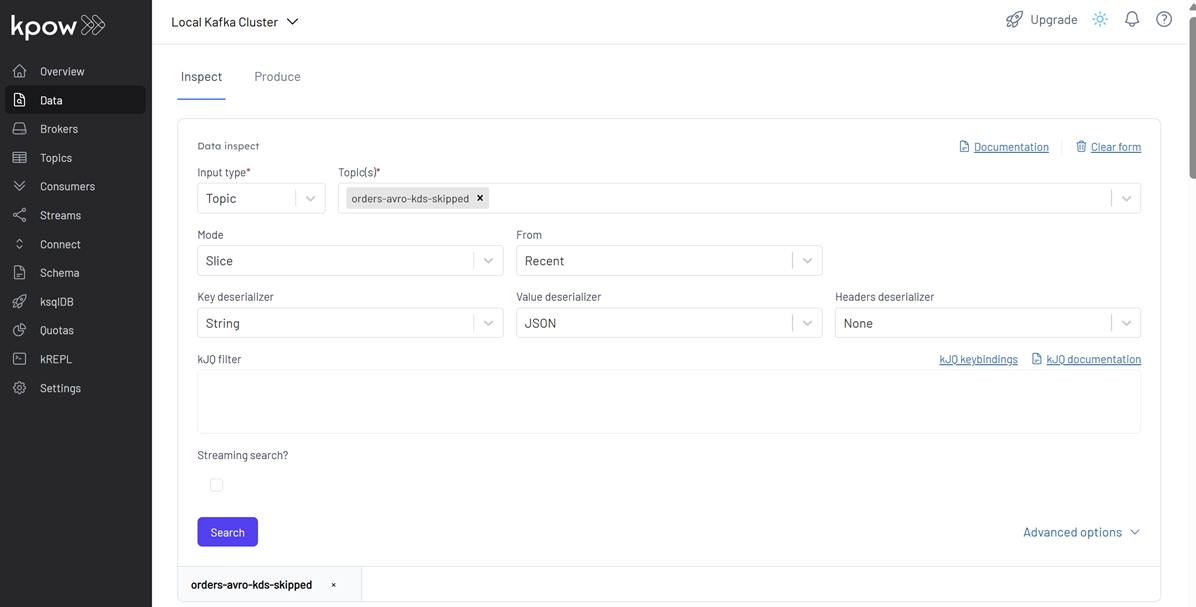The width and height of the screenshot is (1196, 607).
Task: Open kJQ keybindings link
Action: tap(979, 359)
